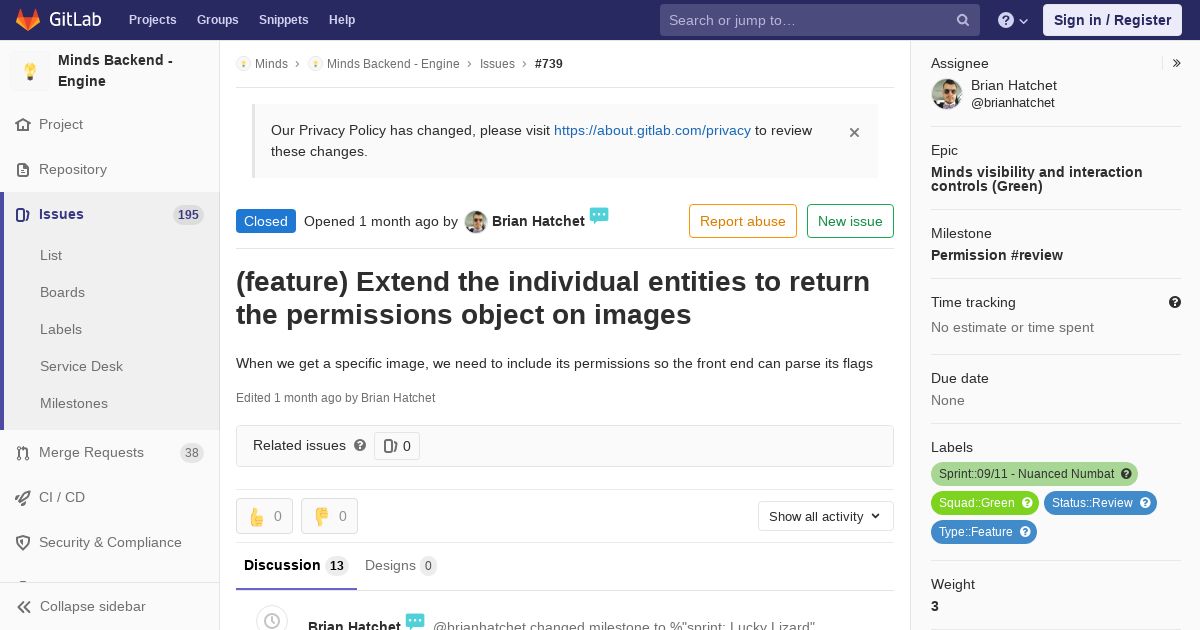Image resolution: width=1200 pixels, height=630 pixels.
Task: Dismiss the privacy policy notice
Action: click(x=854, y=132)
